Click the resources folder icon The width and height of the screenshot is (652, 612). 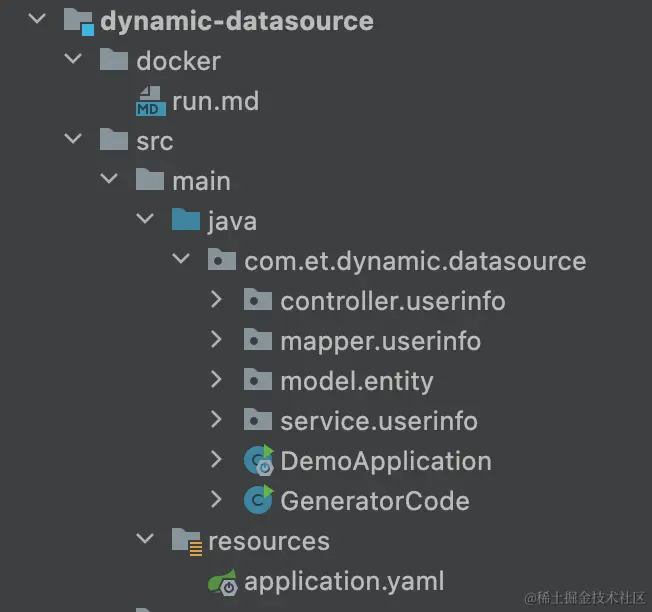pyautogui.click(x=186, y=541)
